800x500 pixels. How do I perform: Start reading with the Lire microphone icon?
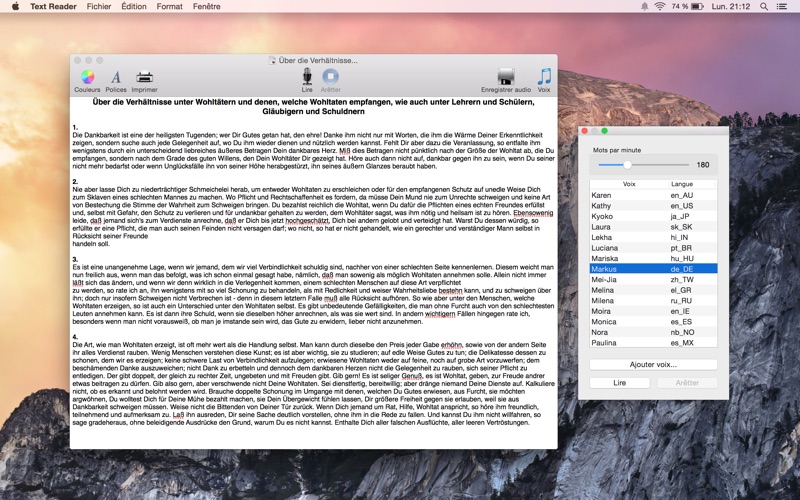[307, 77]
